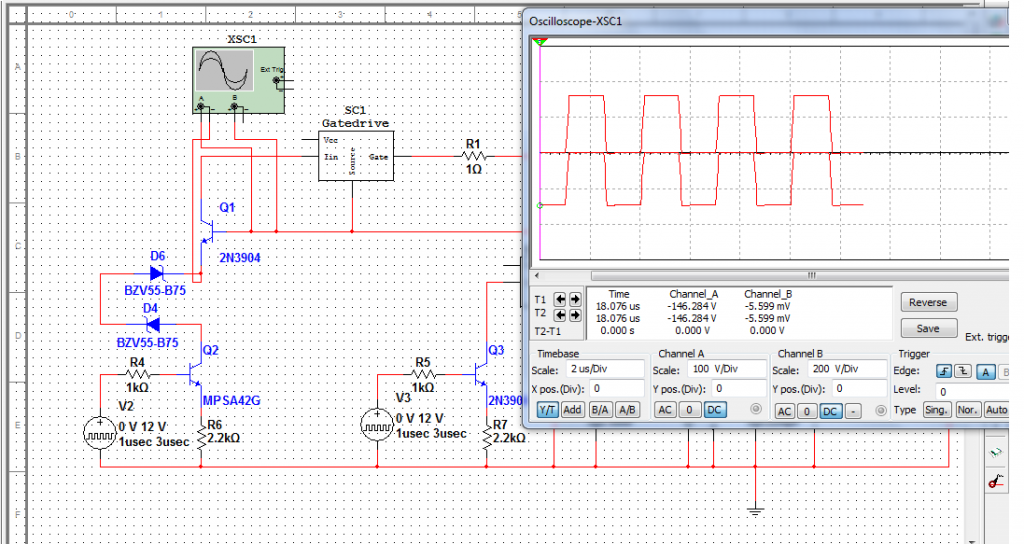
Task: Click the T1 cursor marker atop scope display
Action: 539,42
